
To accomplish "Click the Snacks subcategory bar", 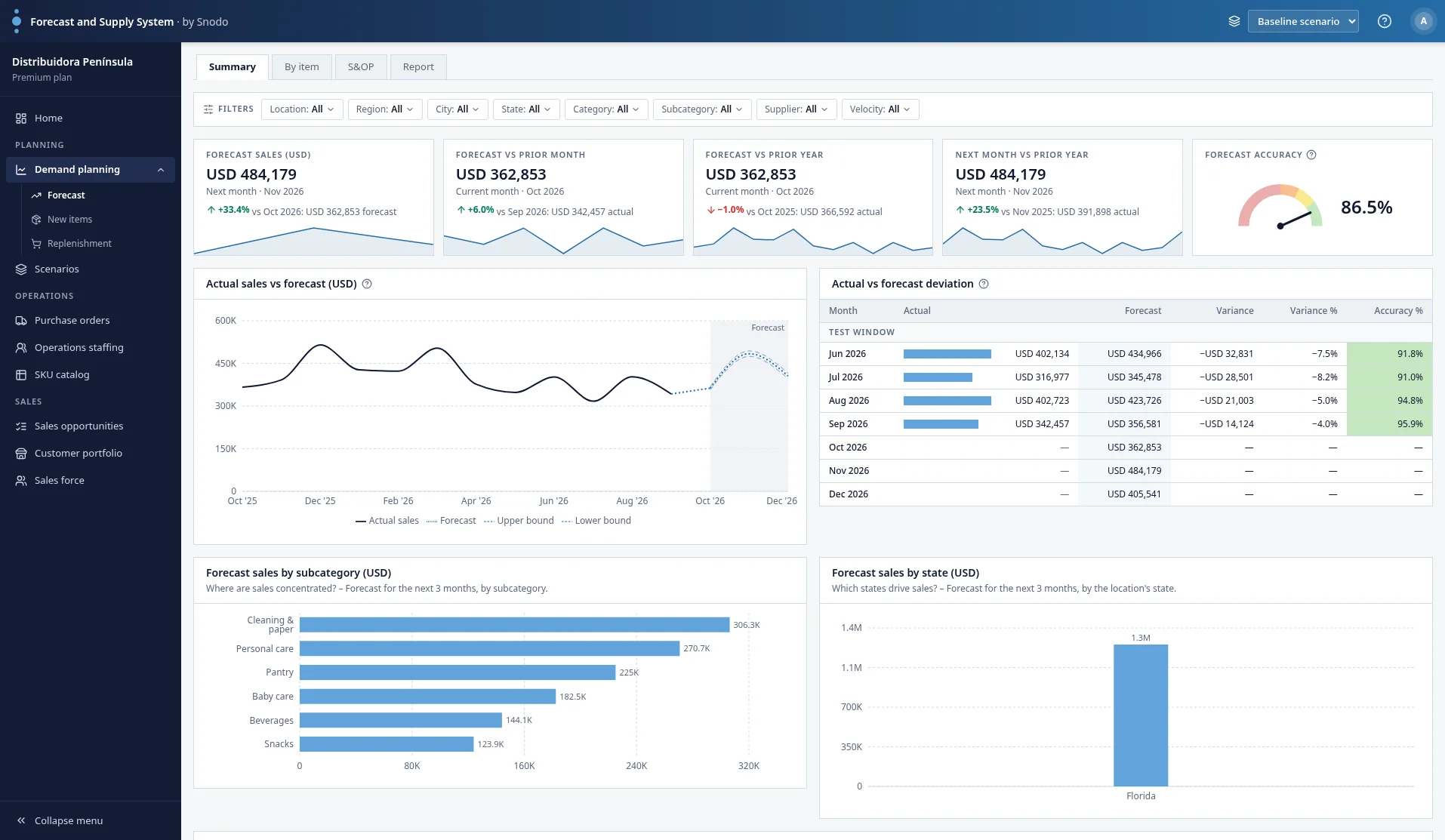I will pyautogui.click(x=387, y=744).
